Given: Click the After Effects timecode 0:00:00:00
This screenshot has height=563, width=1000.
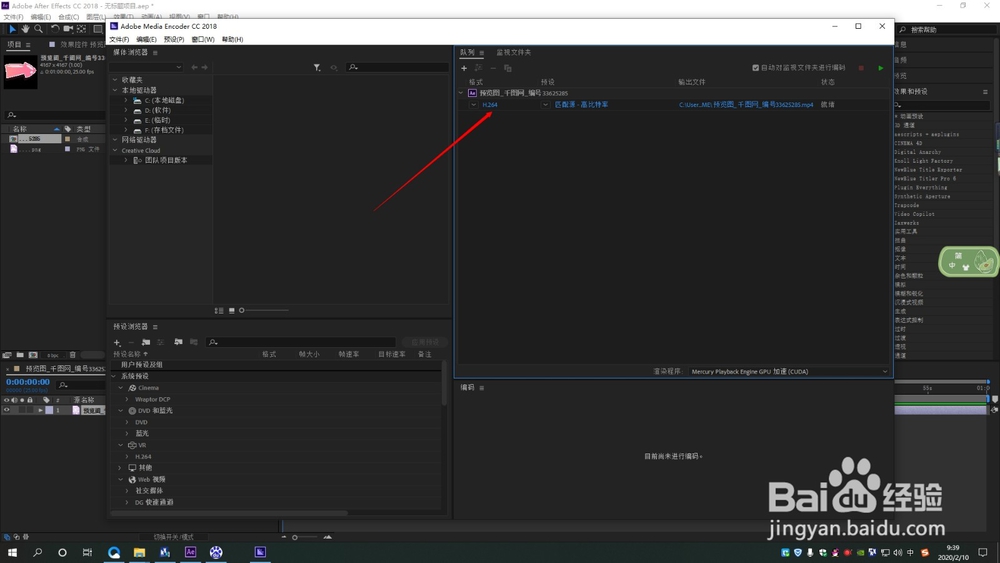Looking at the screenshot, I should tap(28, 382).
